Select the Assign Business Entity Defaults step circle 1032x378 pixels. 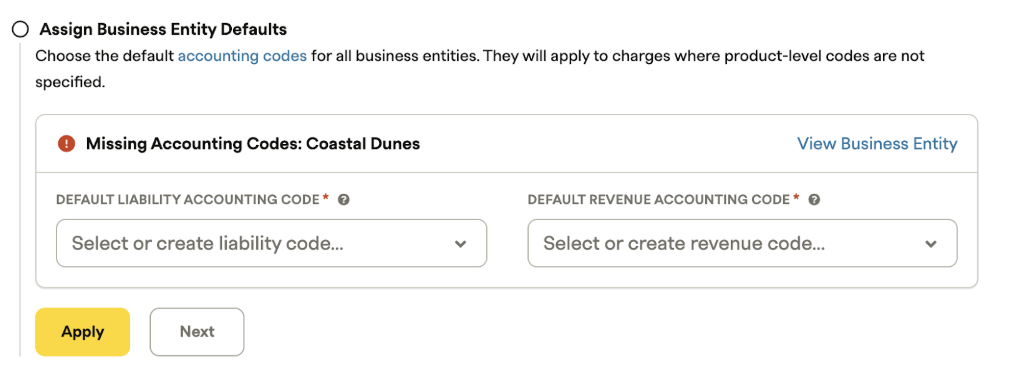pos(21,30)
